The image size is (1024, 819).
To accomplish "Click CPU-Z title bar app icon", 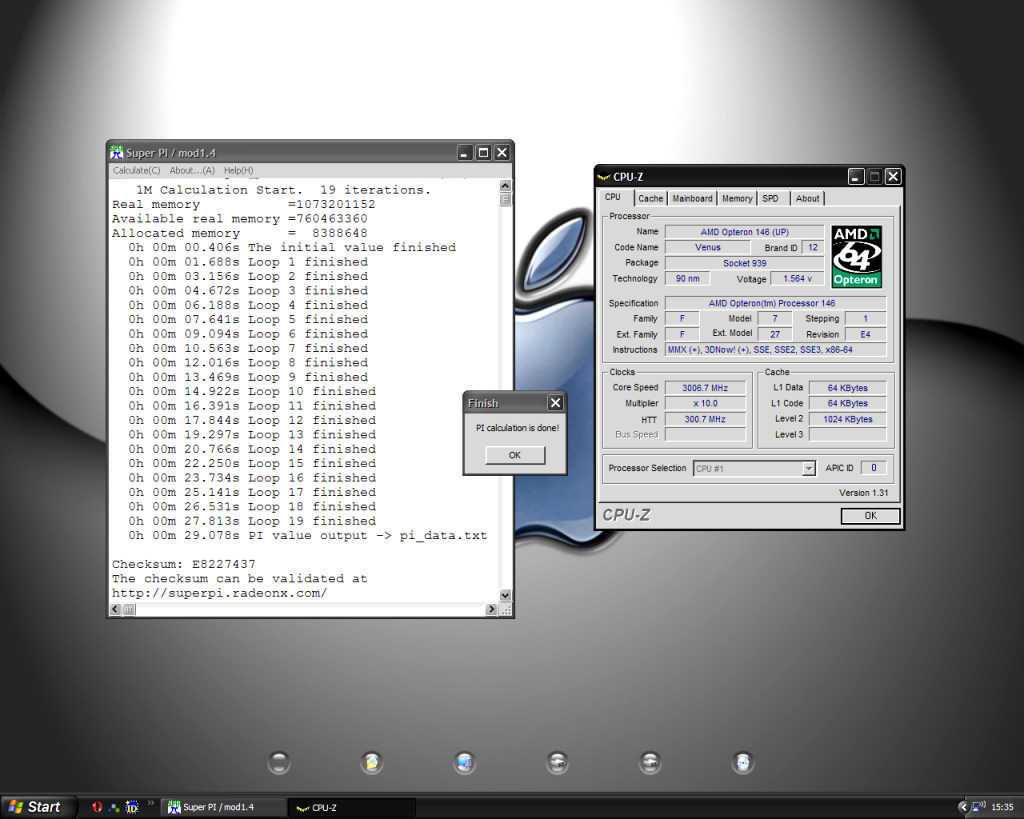I will click(603, 177).
